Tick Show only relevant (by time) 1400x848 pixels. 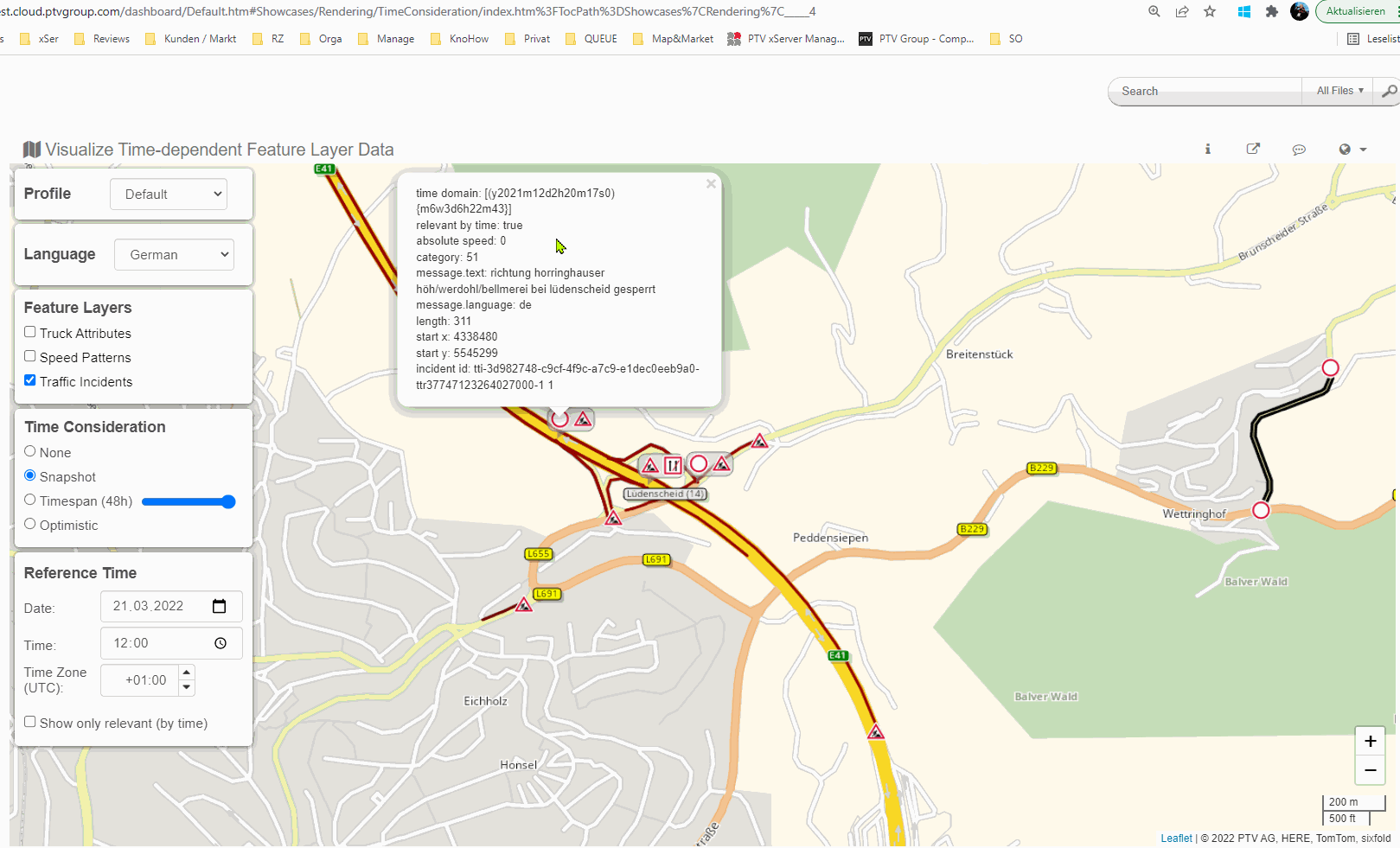click(30, 722)
